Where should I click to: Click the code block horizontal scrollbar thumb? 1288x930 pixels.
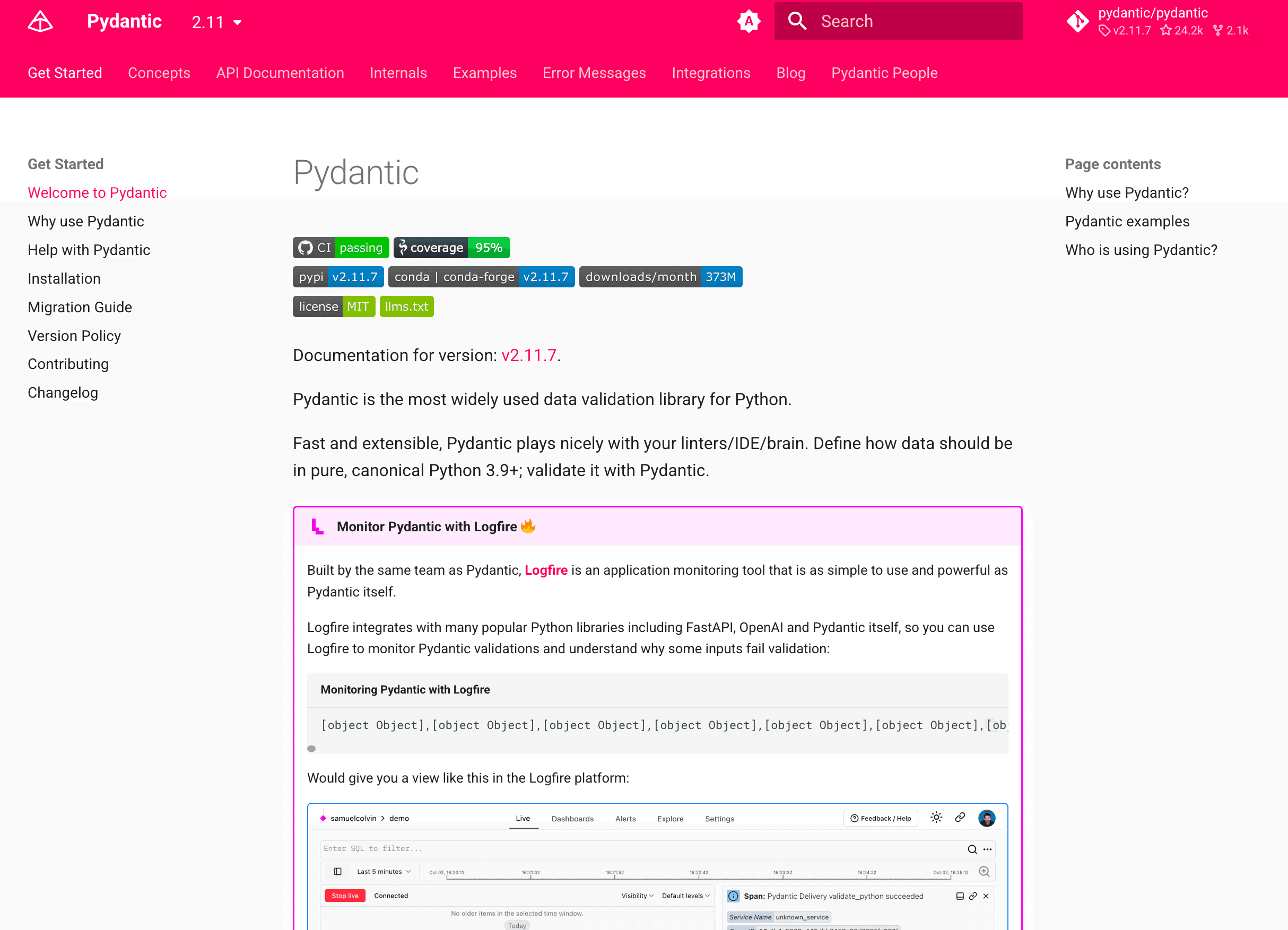[x=311, y=748]
